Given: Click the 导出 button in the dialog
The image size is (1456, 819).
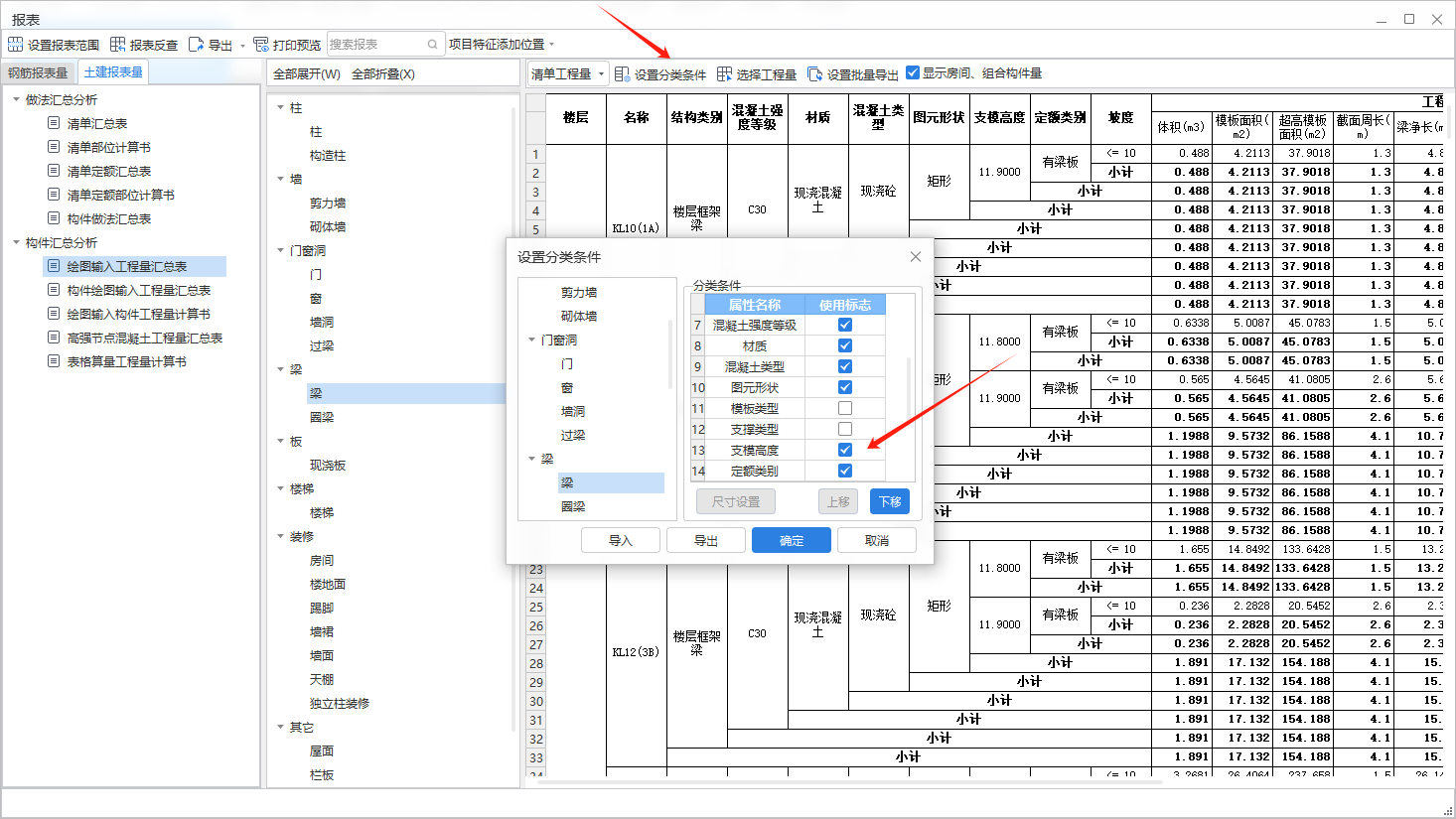Looking at the screenshot, I should pos(706,540).
